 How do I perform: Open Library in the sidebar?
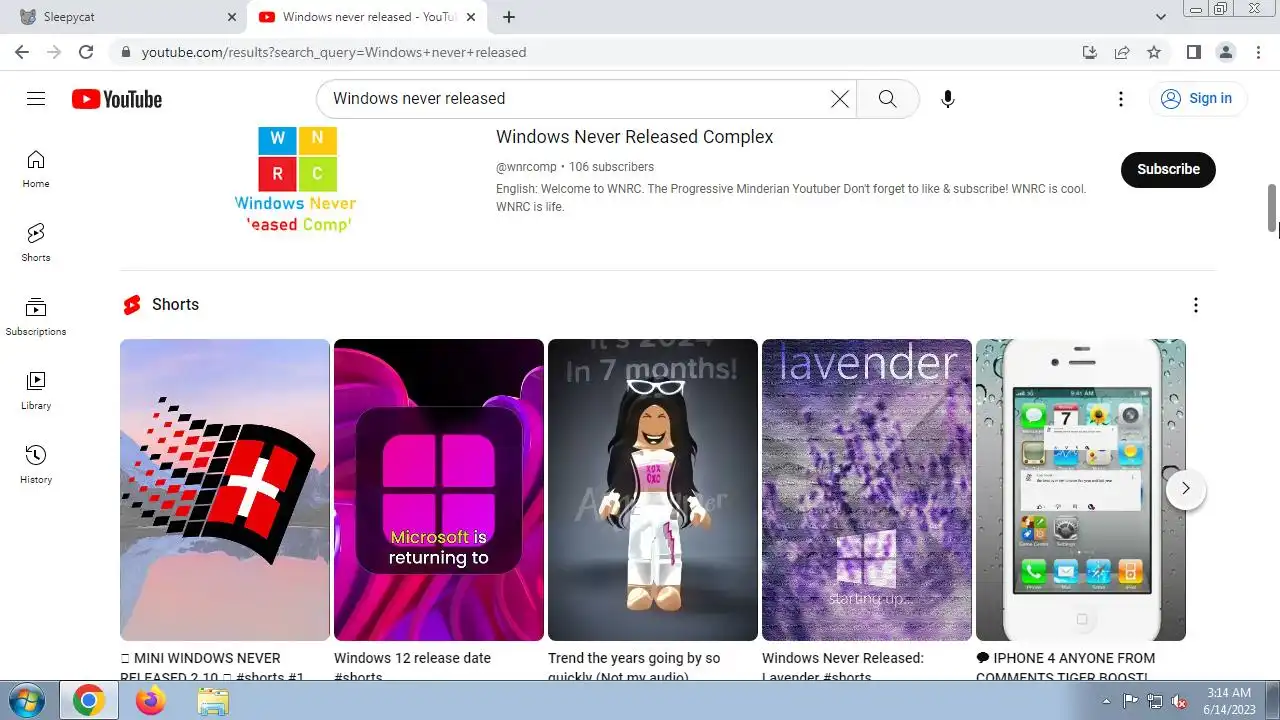tap(36, 390)
